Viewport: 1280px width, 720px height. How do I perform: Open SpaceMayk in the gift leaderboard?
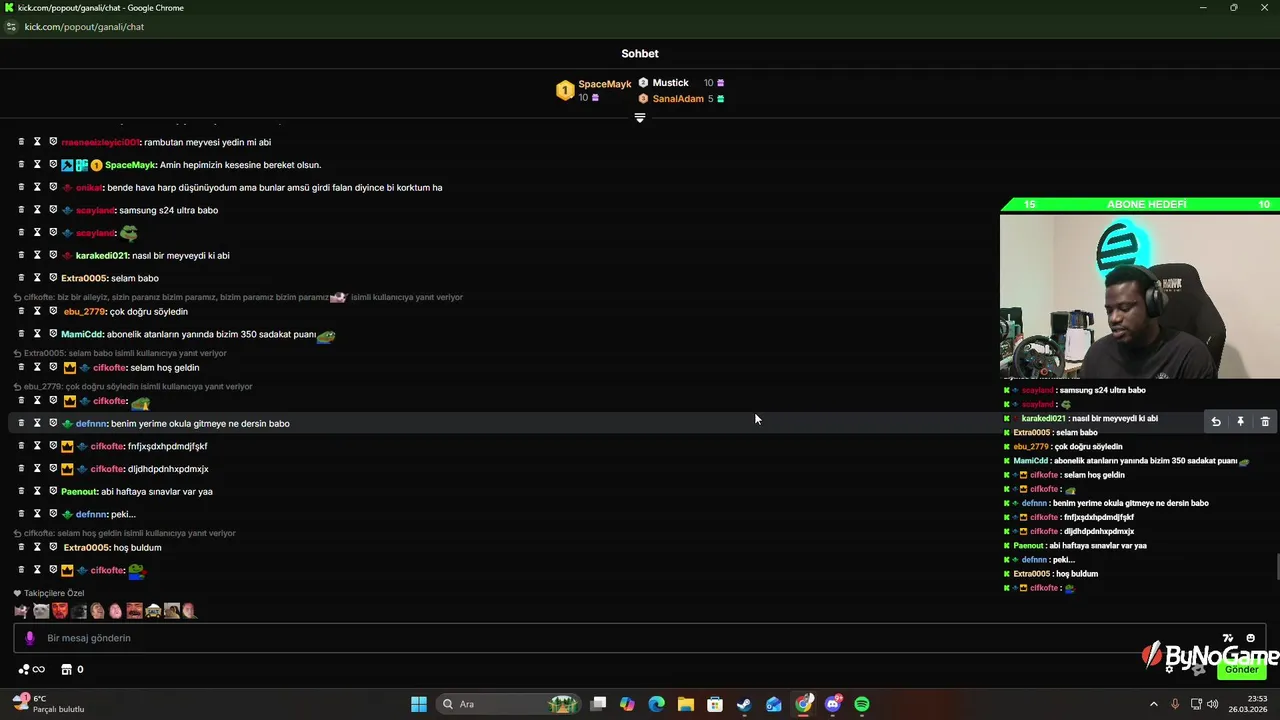point(605,84)
